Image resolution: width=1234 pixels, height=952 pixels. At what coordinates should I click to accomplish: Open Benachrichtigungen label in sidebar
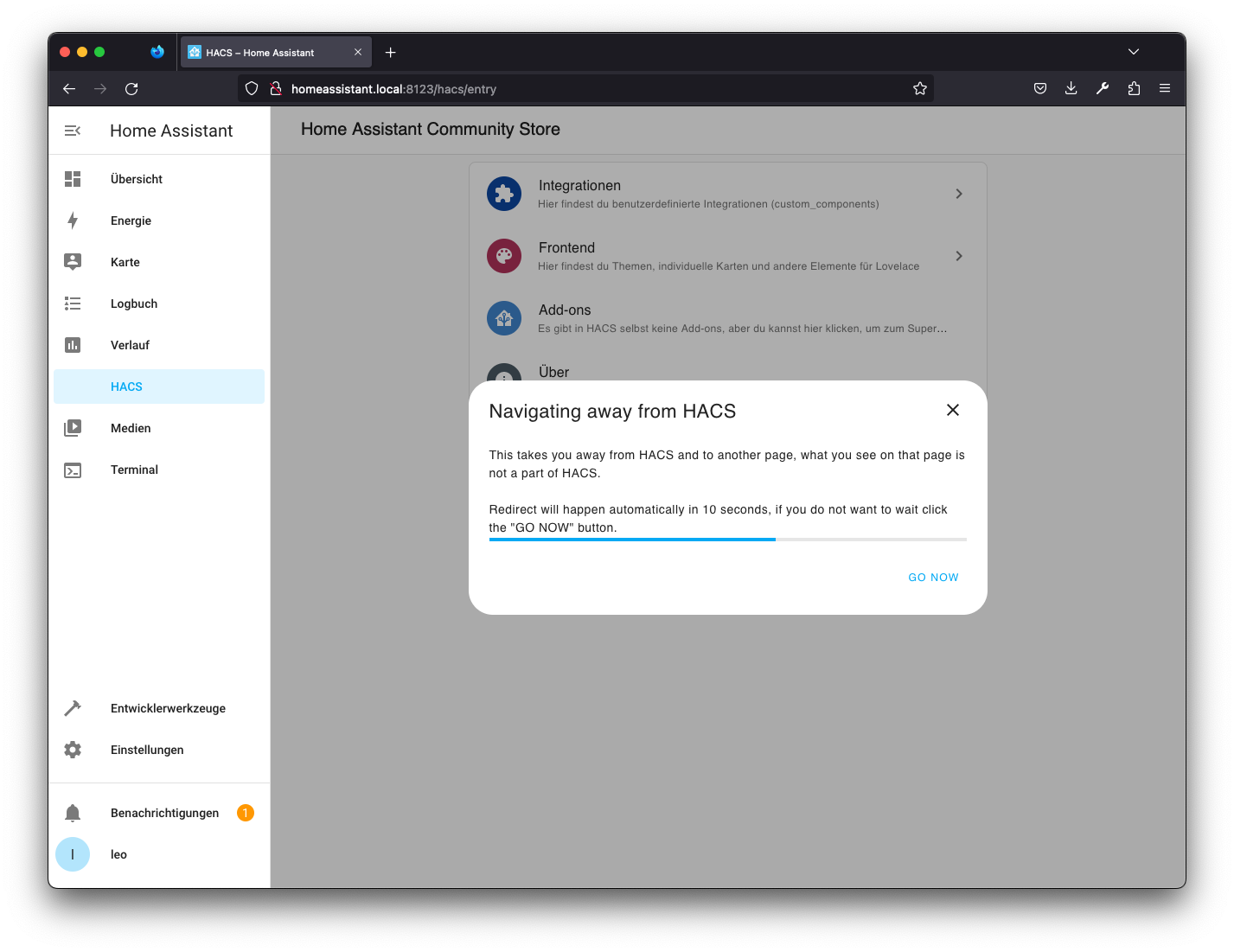(164, 813)
